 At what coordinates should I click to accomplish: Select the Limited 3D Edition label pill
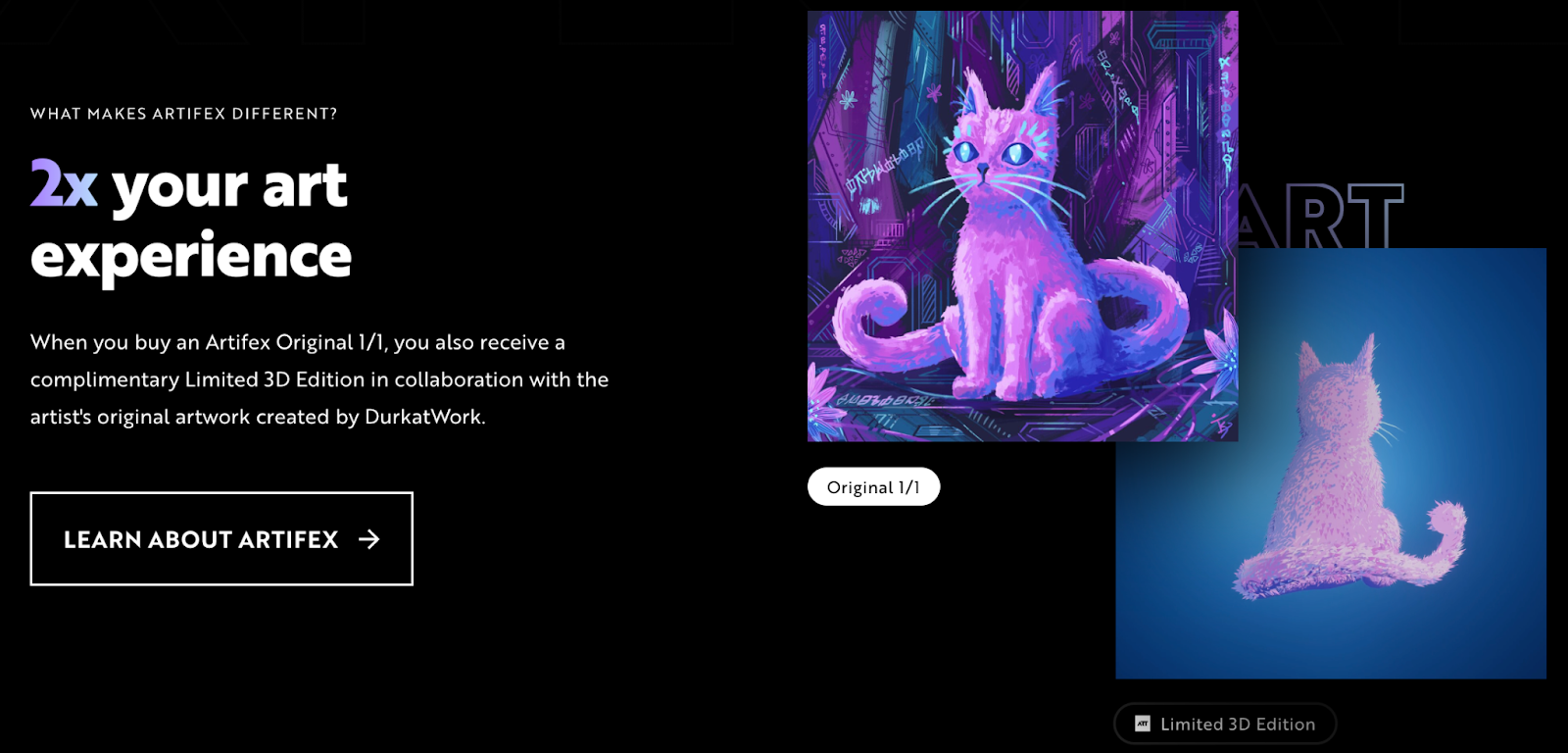pyautogui.click(x=1225, y=724)
